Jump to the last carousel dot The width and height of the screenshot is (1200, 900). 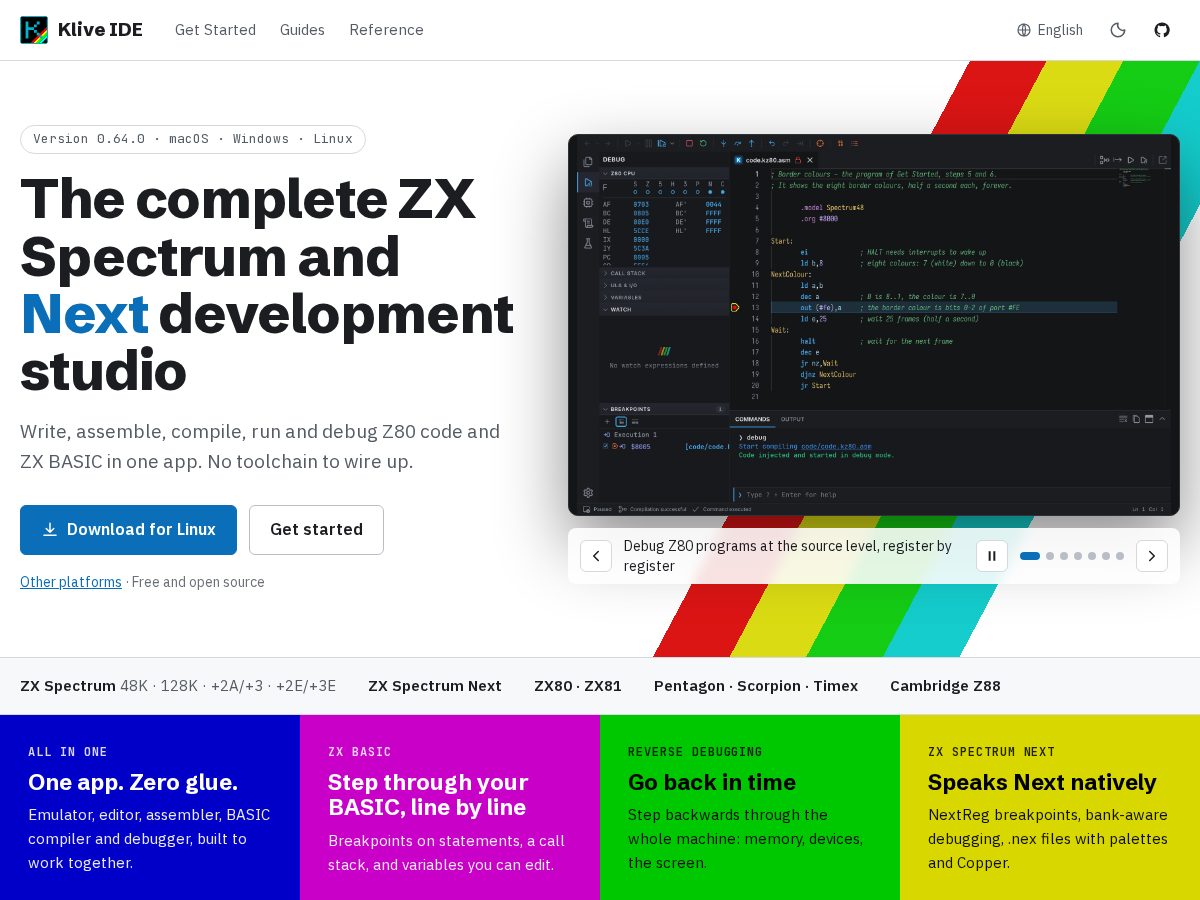coord(1120,556)
